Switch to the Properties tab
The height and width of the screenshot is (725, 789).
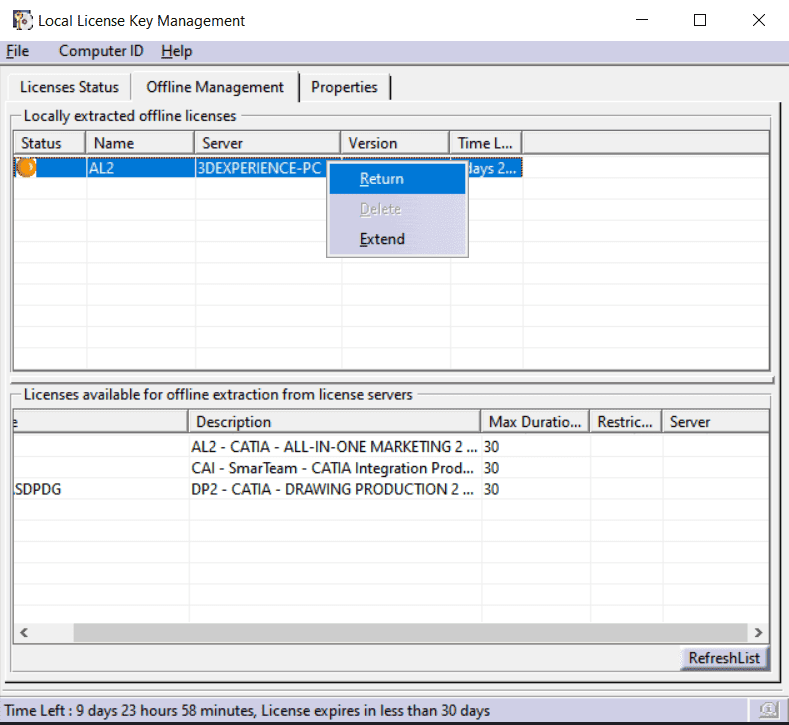pos(344,87)
